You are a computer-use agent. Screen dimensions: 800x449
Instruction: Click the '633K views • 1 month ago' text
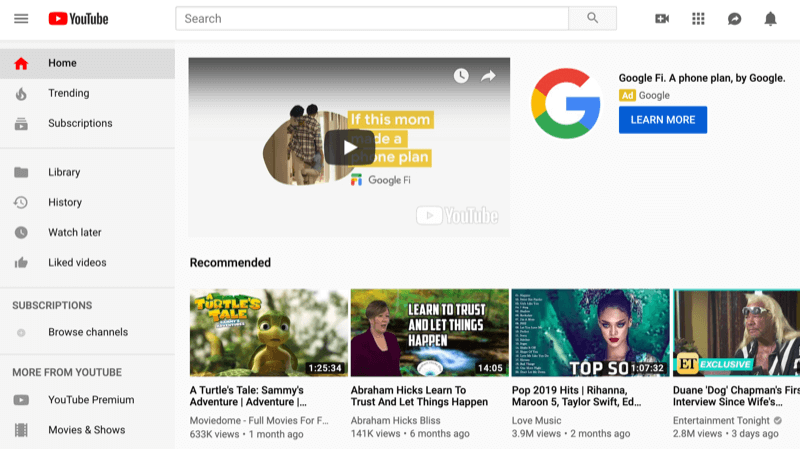[x=246, y=434]
